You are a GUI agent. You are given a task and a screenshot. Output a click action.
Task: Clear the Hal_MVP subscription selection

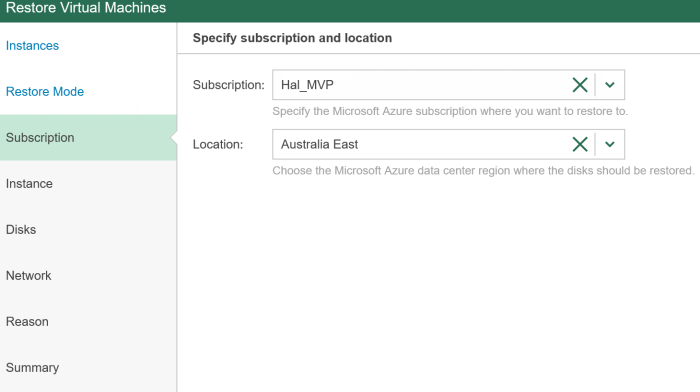click(579, 85)
